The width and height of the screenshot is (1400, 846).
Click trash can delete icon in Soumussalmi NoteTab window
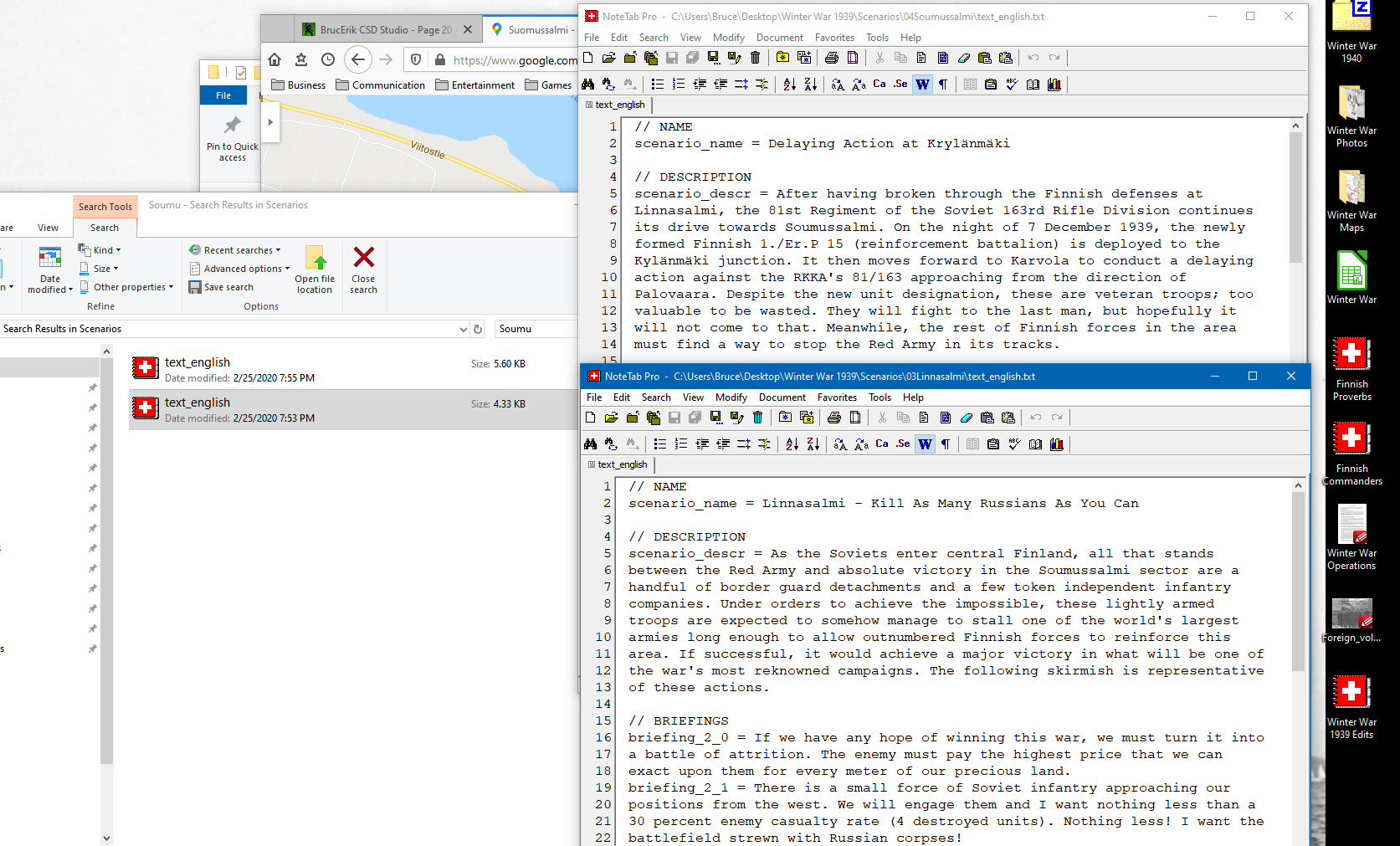(756, 58)
